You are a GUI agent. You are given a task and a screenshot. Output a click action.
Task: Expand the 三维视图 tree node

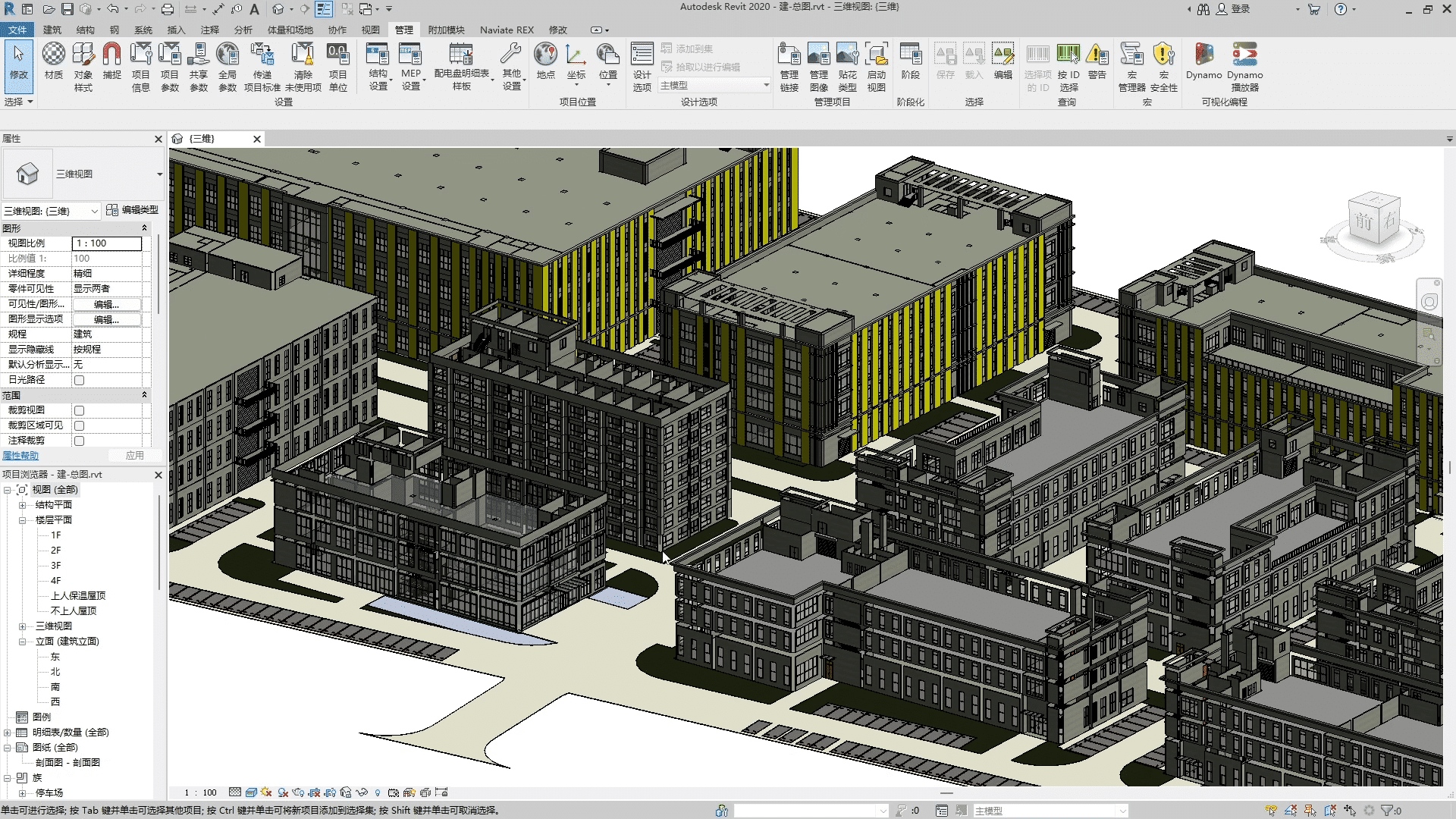pyautogui.click(x=23, y=626)
